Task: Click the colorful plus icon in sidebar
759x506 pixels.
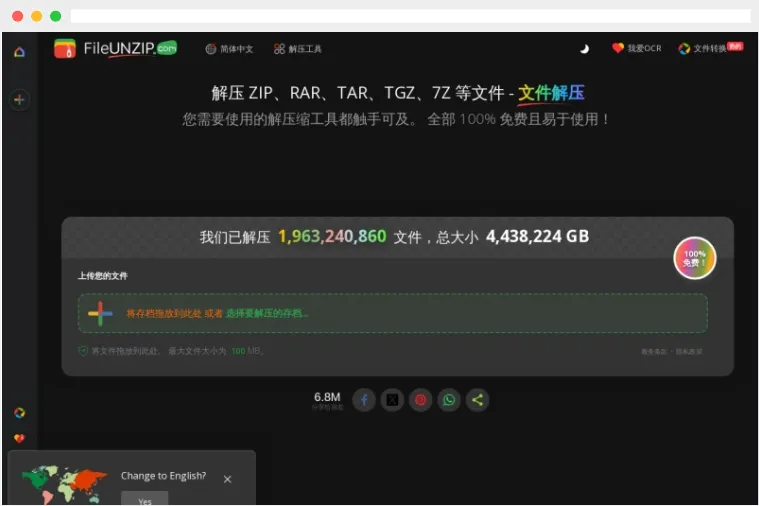Action: coord(19,100)
